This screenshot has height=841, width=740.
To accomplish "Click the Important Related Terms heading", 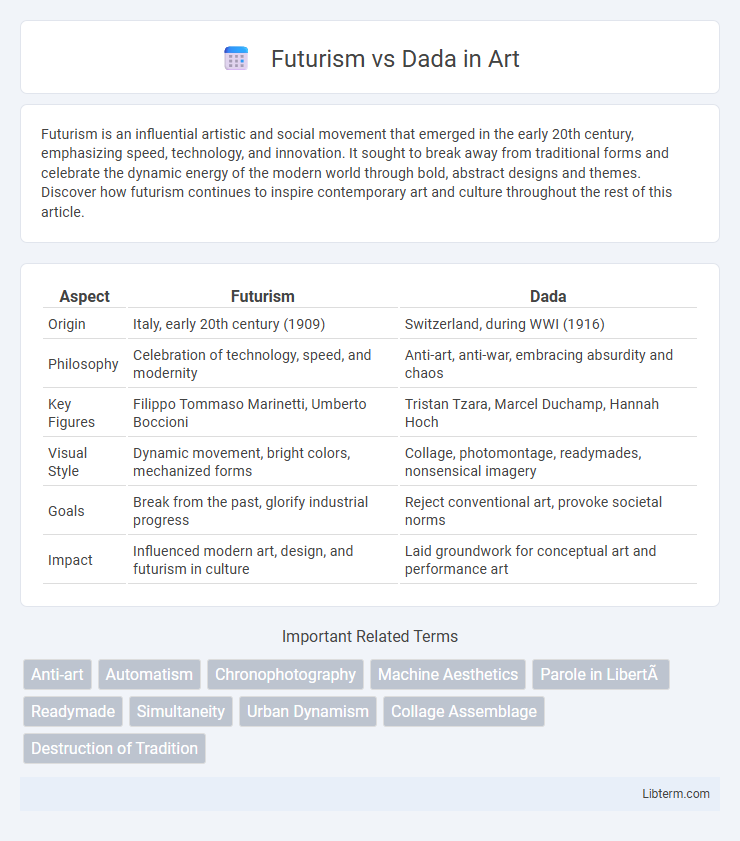I will tap(370, 636).
